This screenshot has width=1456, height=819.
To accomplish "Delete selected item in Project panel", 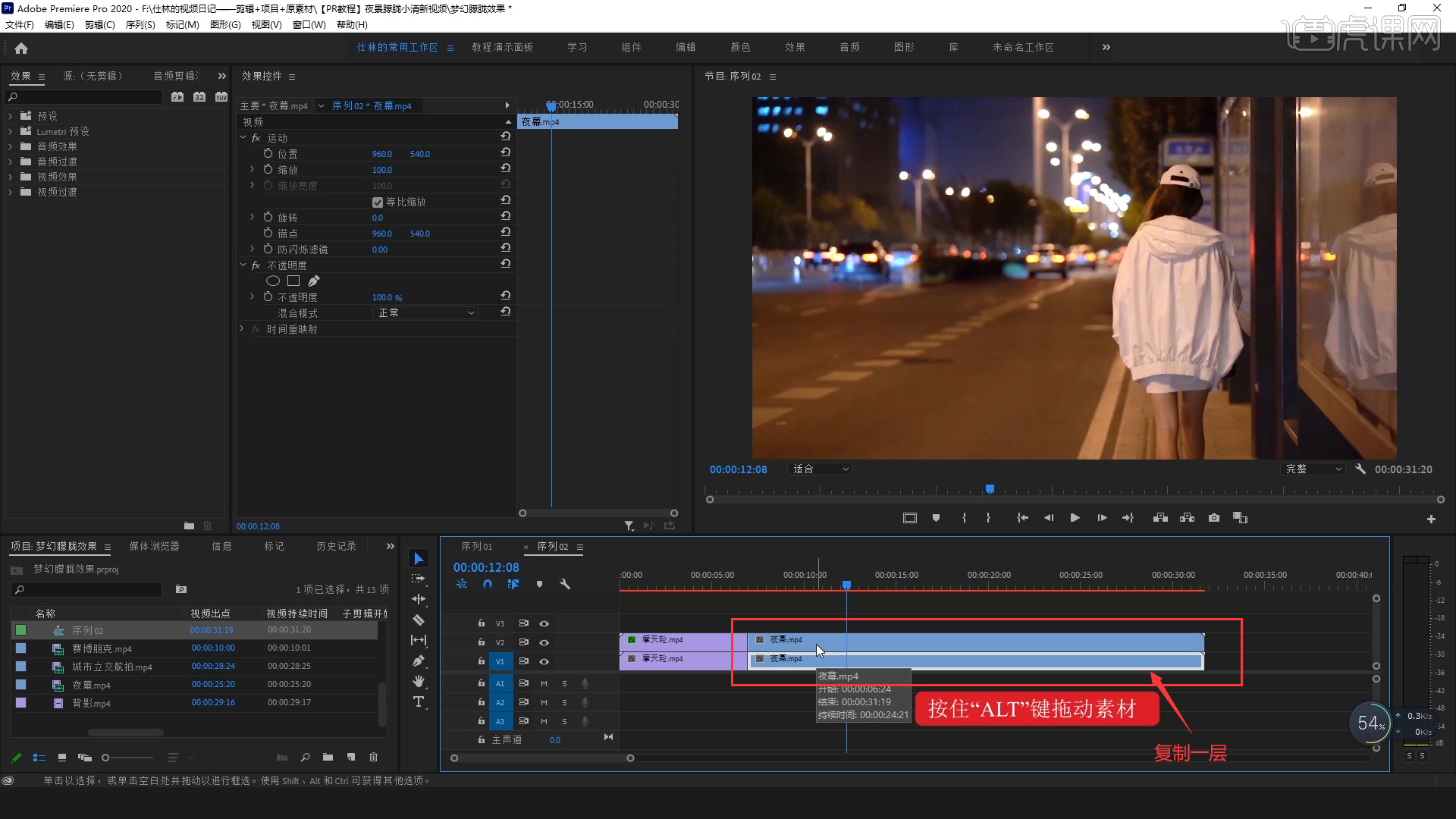I will coord(373,757).
